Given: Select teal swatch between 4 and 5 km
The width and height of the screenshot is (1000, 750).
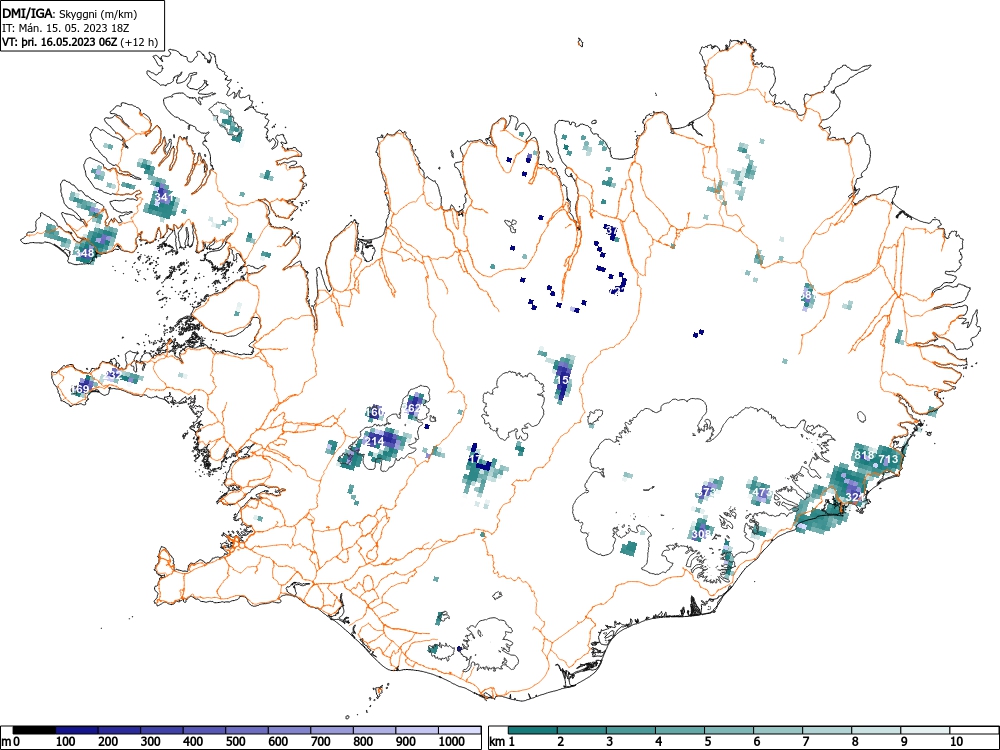Looking at the screenshot, I should [680, 730].
